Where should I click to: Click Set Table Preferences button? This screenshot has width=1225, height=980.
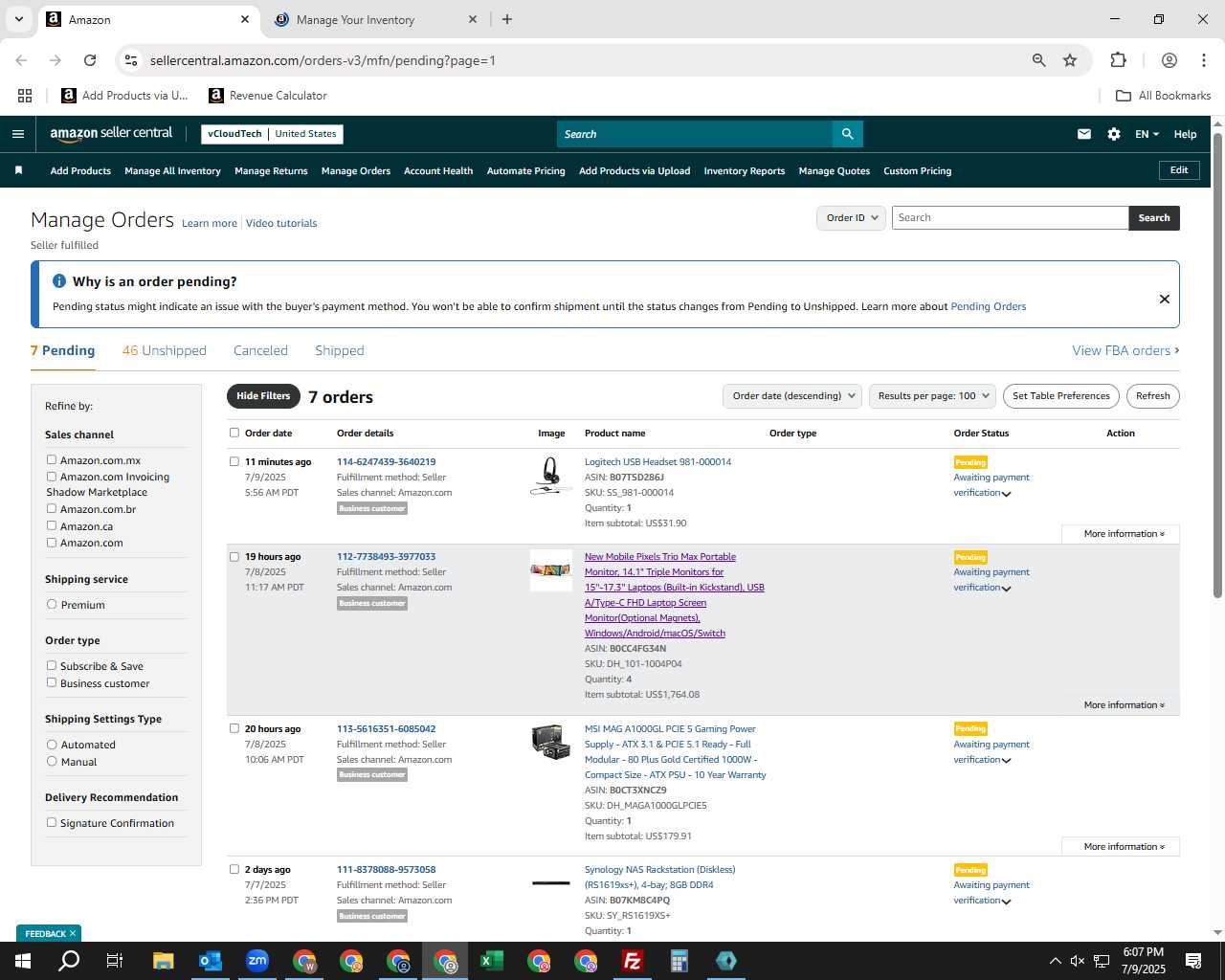(1061, 396)
